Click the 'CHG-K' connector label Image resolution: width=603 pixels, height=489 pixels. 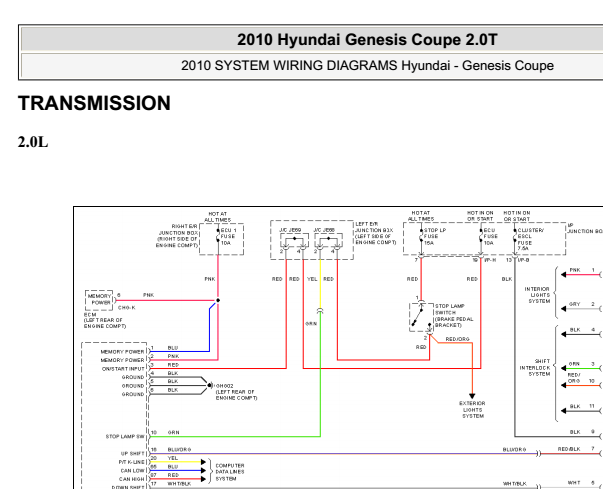127,308
